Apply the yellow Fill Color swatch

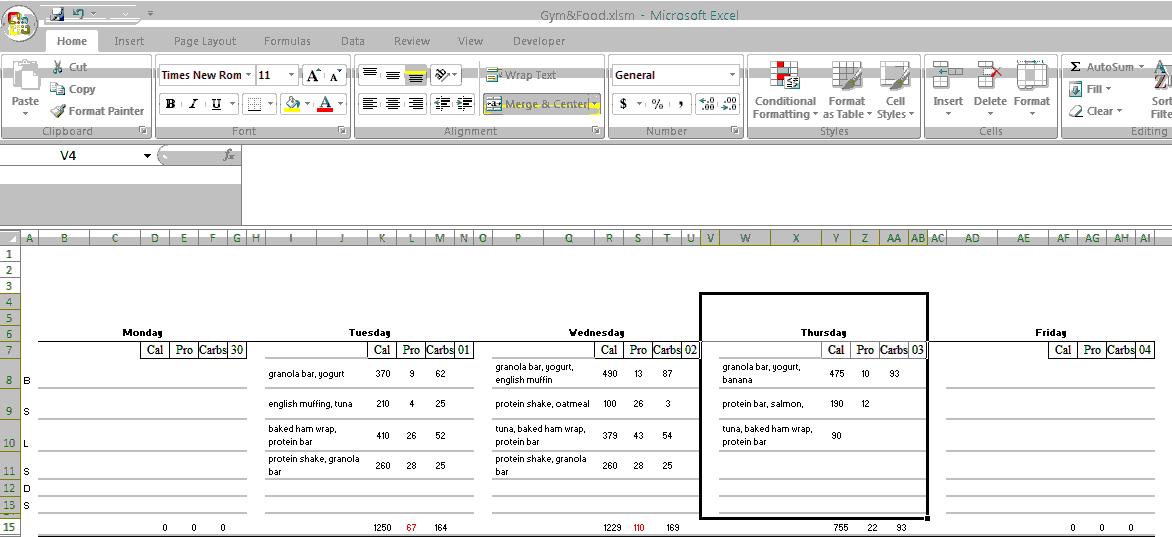point(292,104)
